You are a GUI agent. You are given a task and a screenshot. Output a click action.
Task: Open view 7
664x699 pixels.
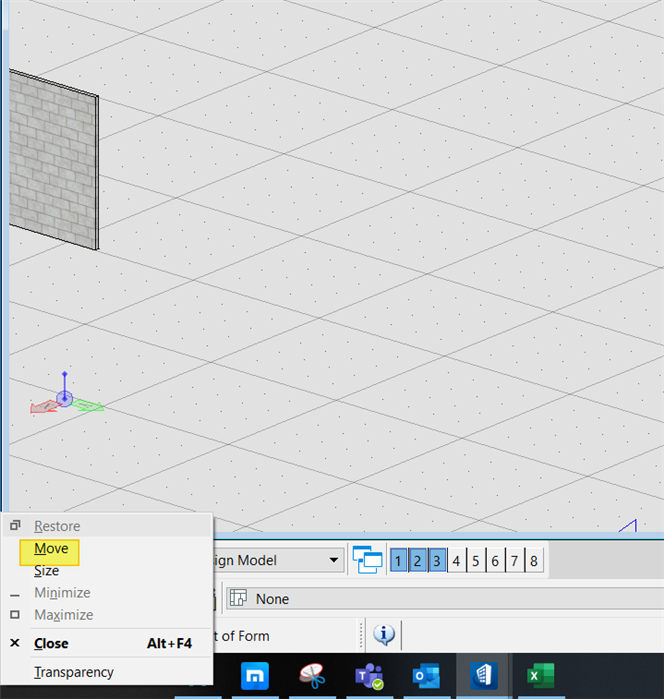[514, 560]
